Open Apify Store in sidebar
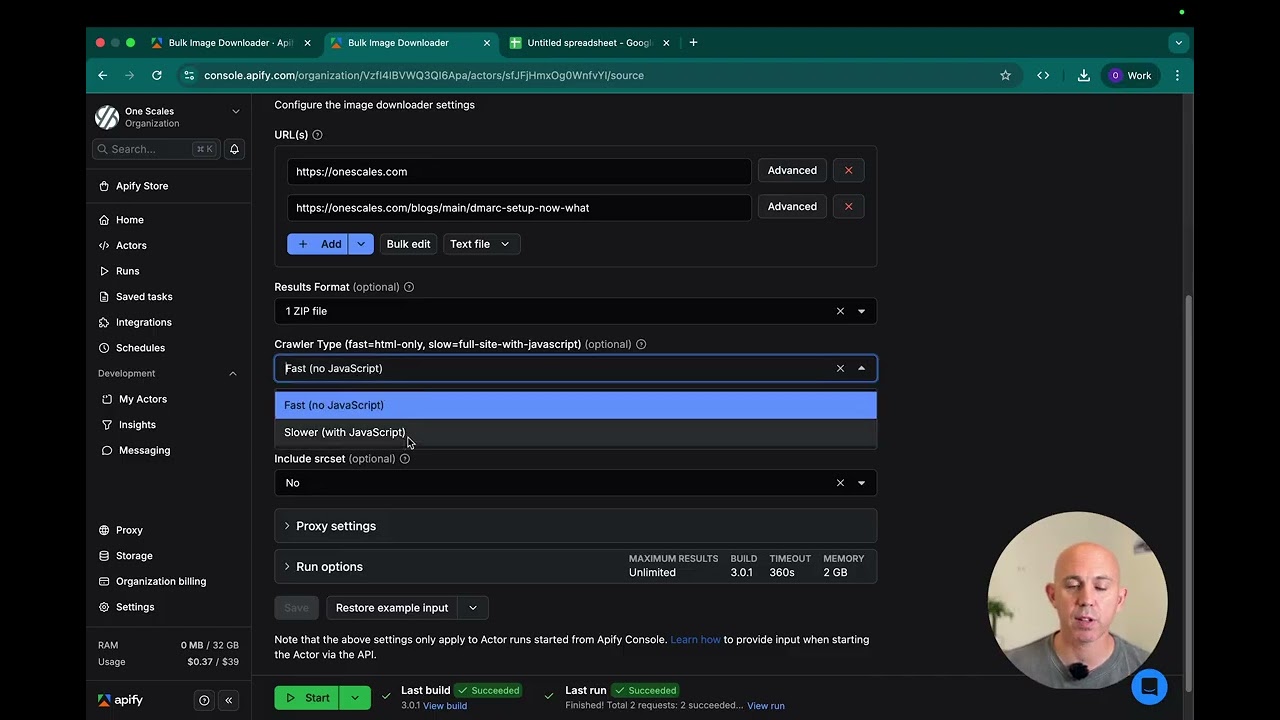1280x720 pixels. click(x=141, y=186)
